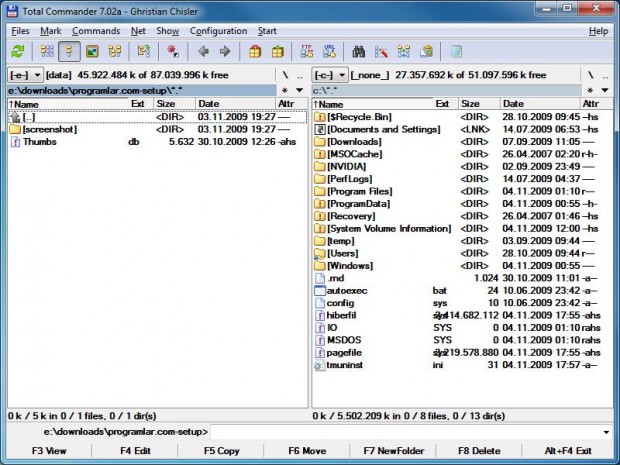Click the F8 Delete button
The image size is (620, 465).
pyautogui.click(x=479, y=451)
